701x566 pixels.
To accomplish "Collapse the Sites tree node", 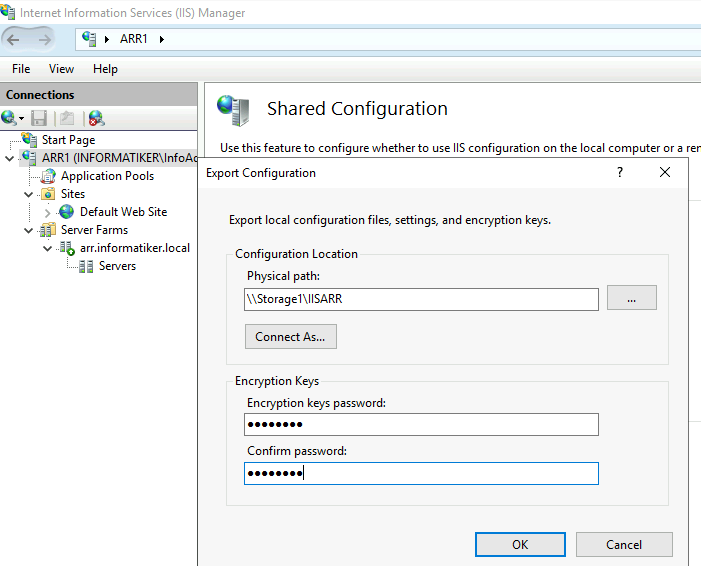I will coord(29,194).
